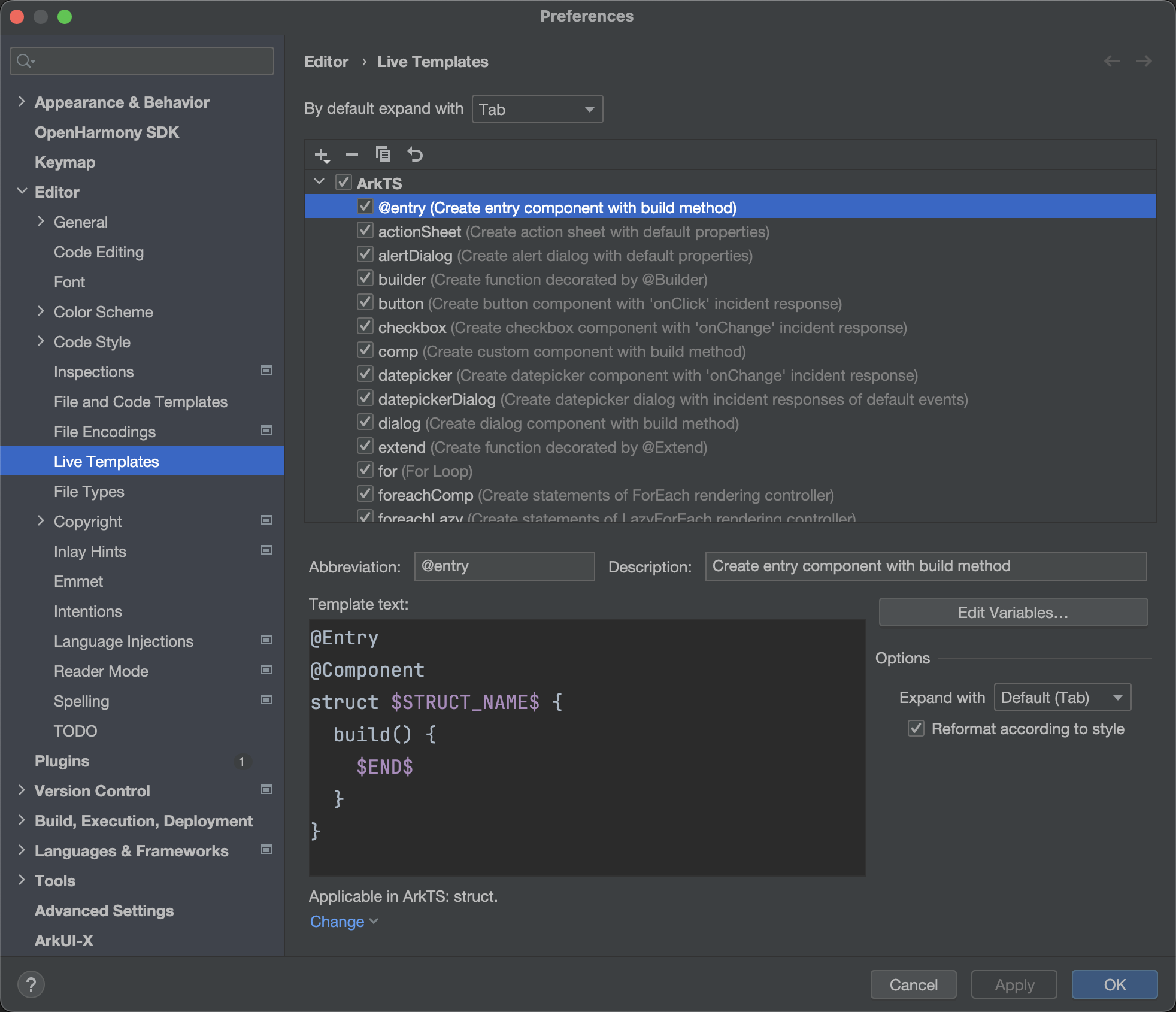
Task: Open help with the question mark button
Action: [31, 984]
